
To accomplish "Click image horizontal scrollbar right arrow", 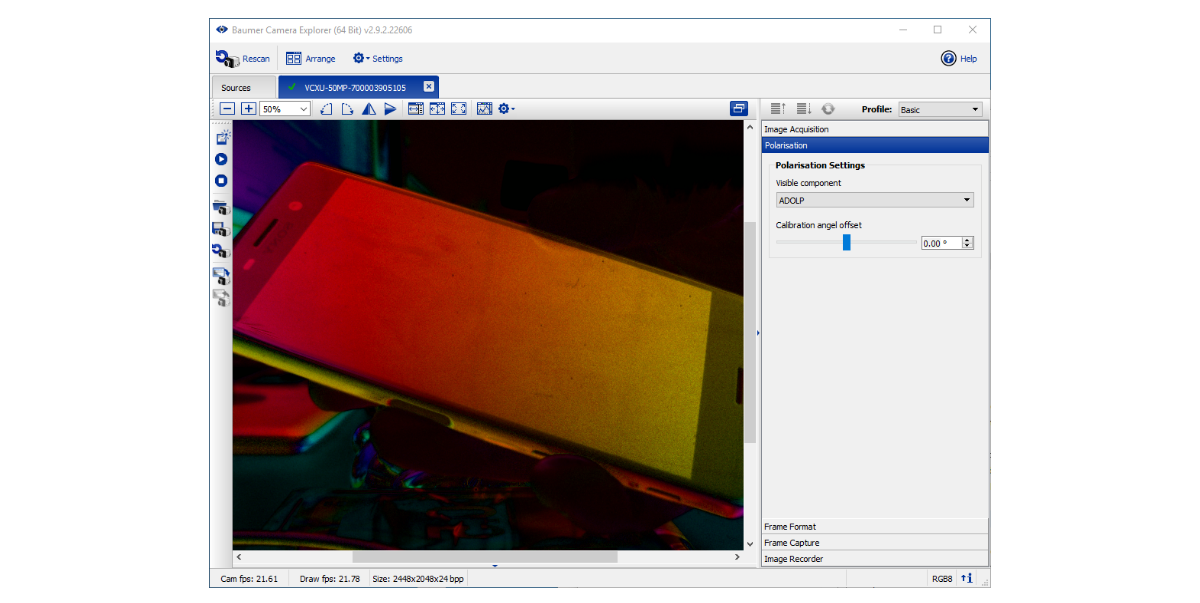I will click(x=739, y=557).
